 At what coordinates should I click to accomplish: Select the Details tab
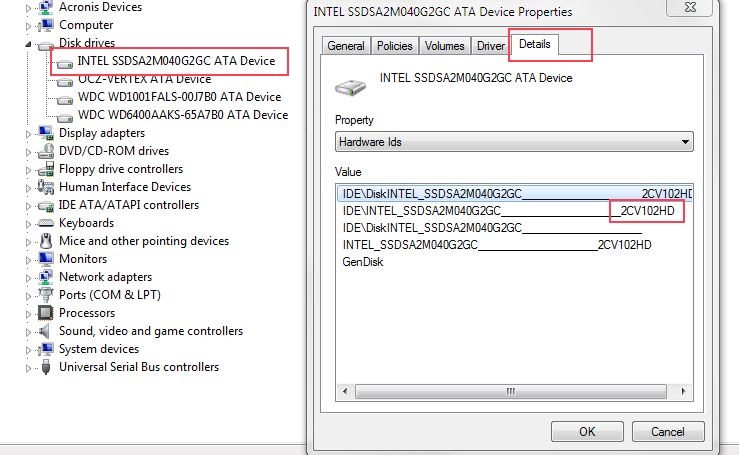point(534,44)
